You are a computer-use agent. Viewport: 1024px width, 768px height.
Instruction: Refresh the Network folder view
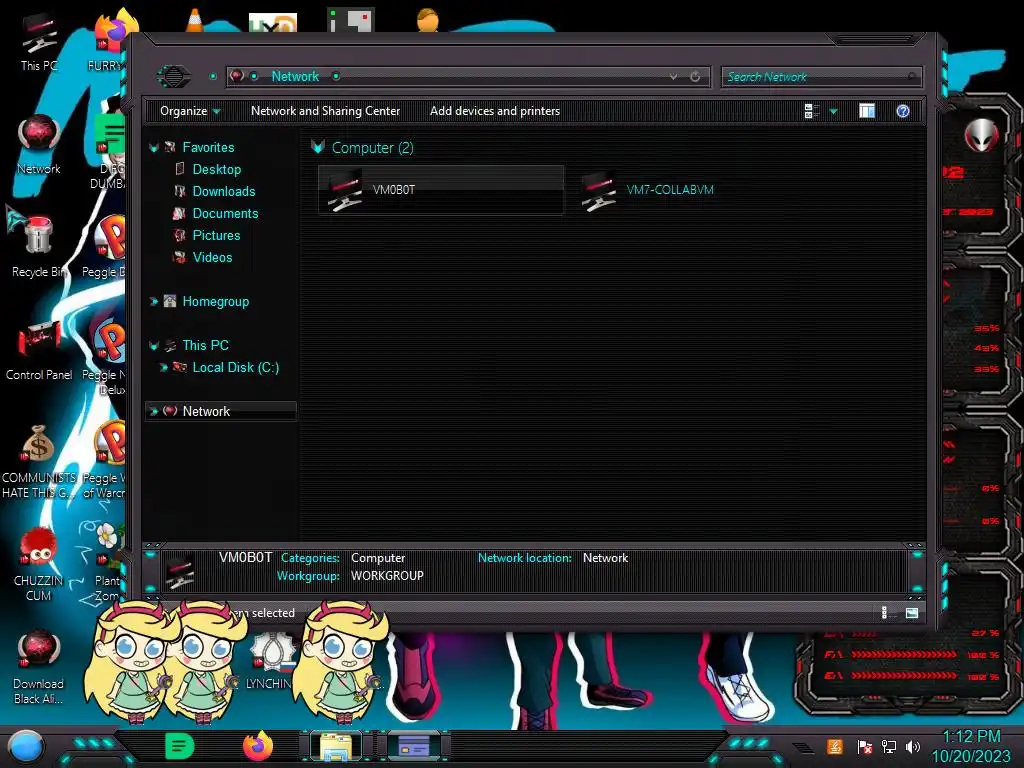pyautogui.click(x=695, y=76)
